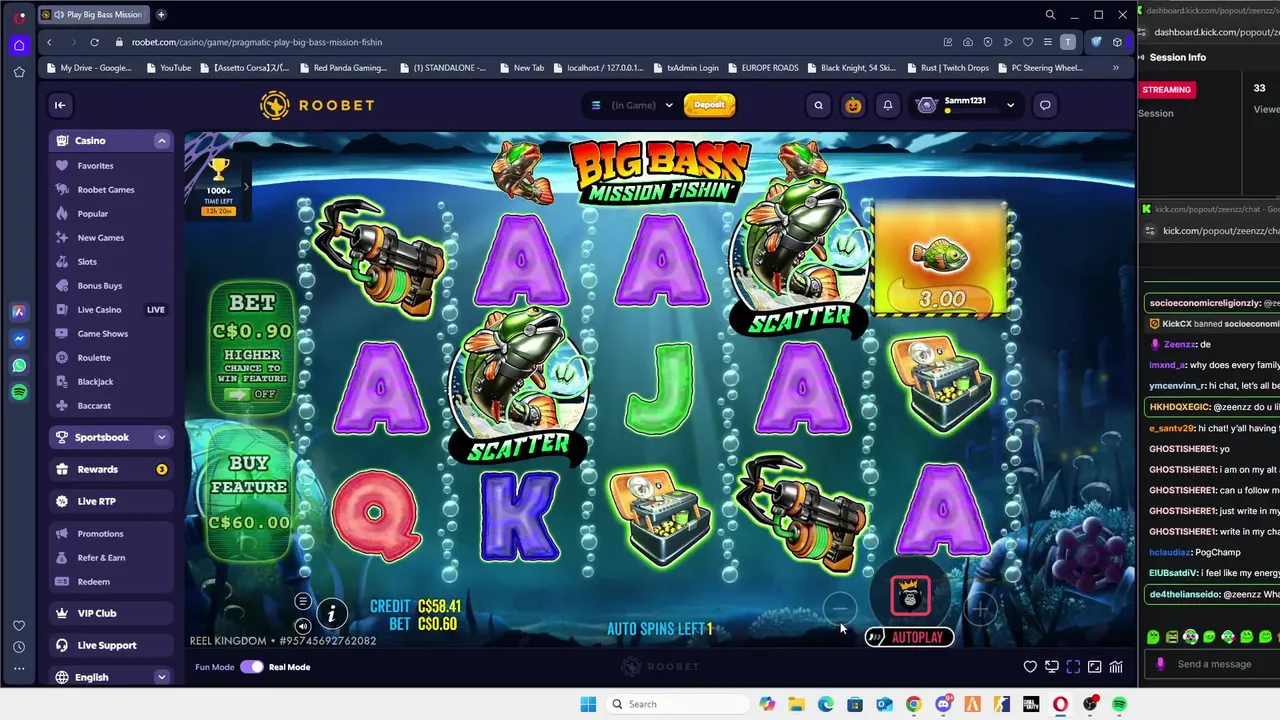Open VIP Club page
The image size is (1280, 720).
111,613
